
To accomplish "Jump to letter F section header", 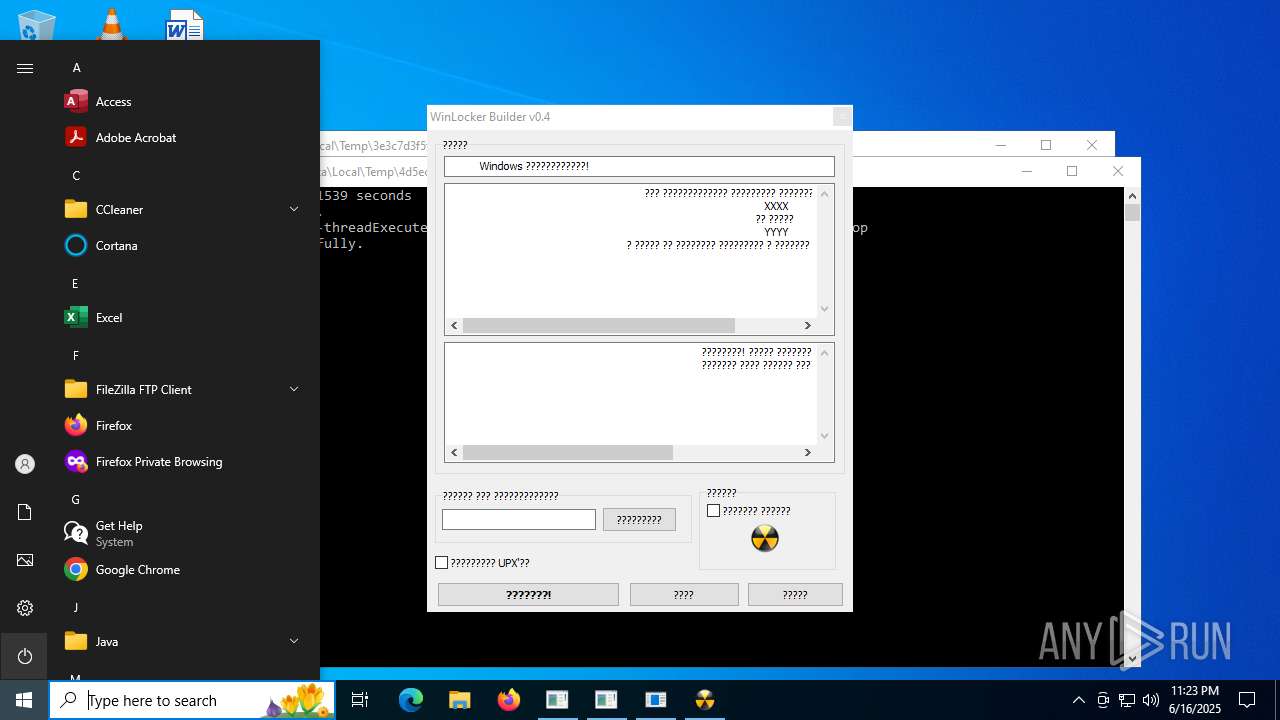I will point(75,356).
